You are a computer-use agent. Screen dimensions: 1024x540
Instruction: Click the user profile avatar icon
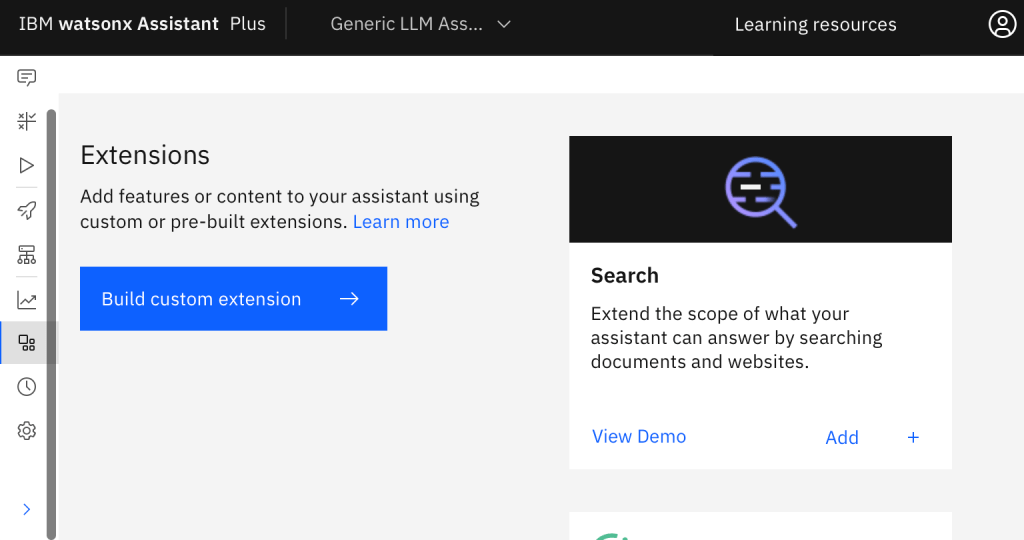[x=1001, y=24]
